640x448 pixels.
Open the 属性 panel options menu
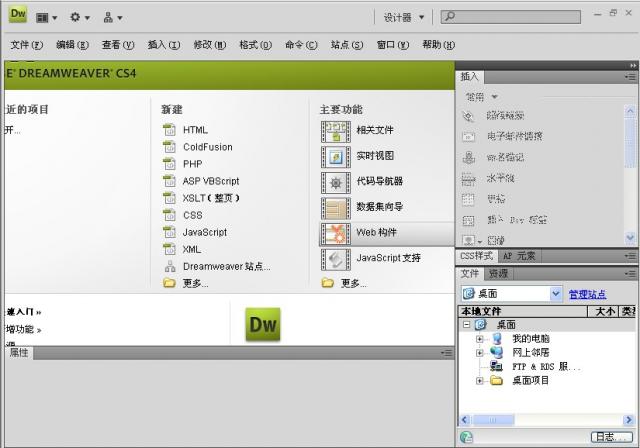coord(447,353)
